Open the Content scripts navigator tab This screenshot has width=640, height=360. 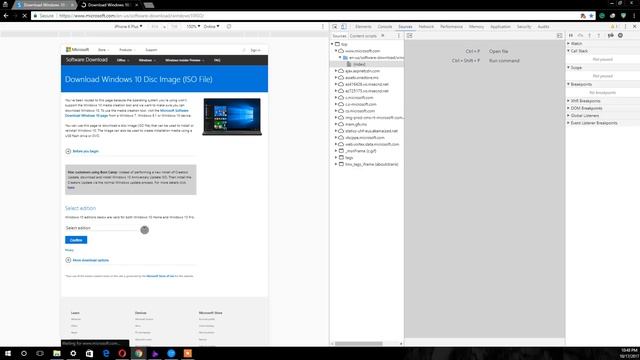pyautogui.click(x=363, y=36)
